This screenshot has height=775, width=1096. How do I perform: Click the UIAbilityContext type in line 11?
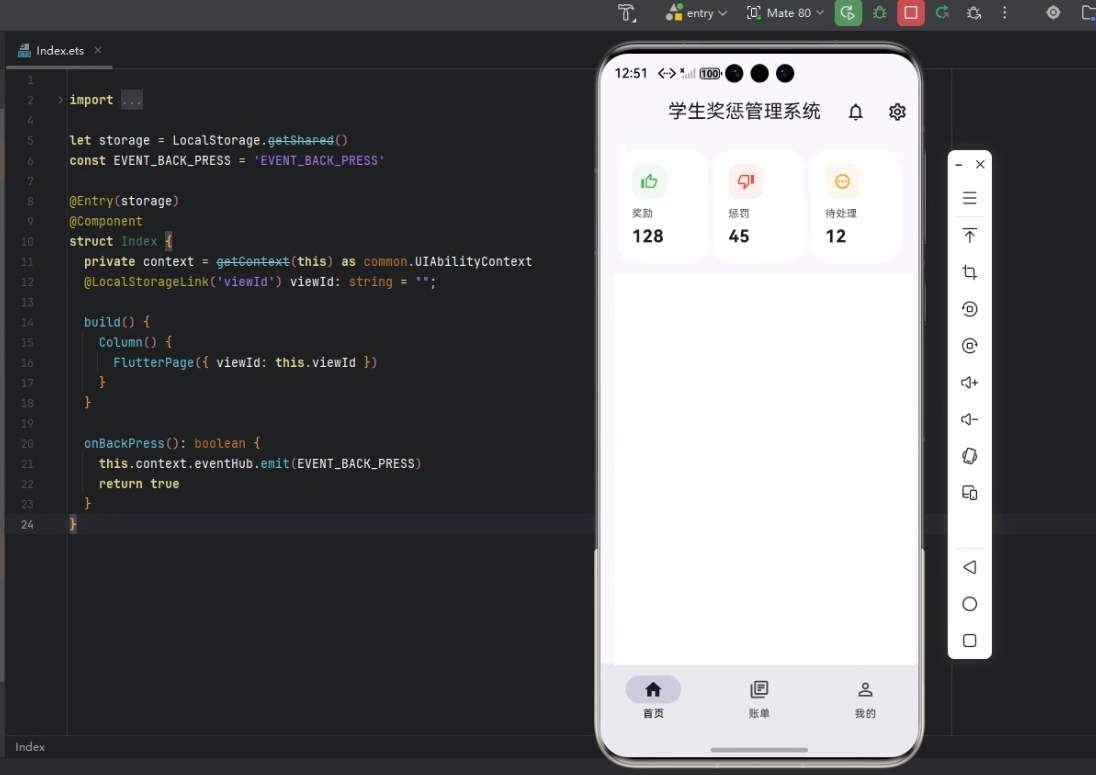[473, 261]
